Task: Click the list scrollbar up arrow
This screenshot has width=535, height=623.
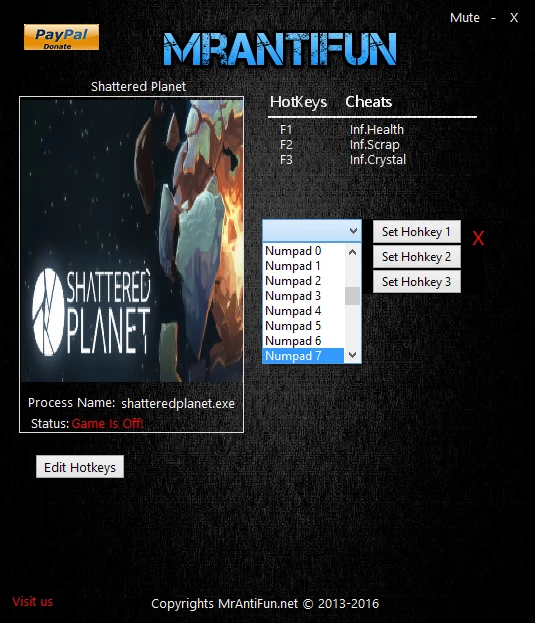Action: [x=352, y=252]
